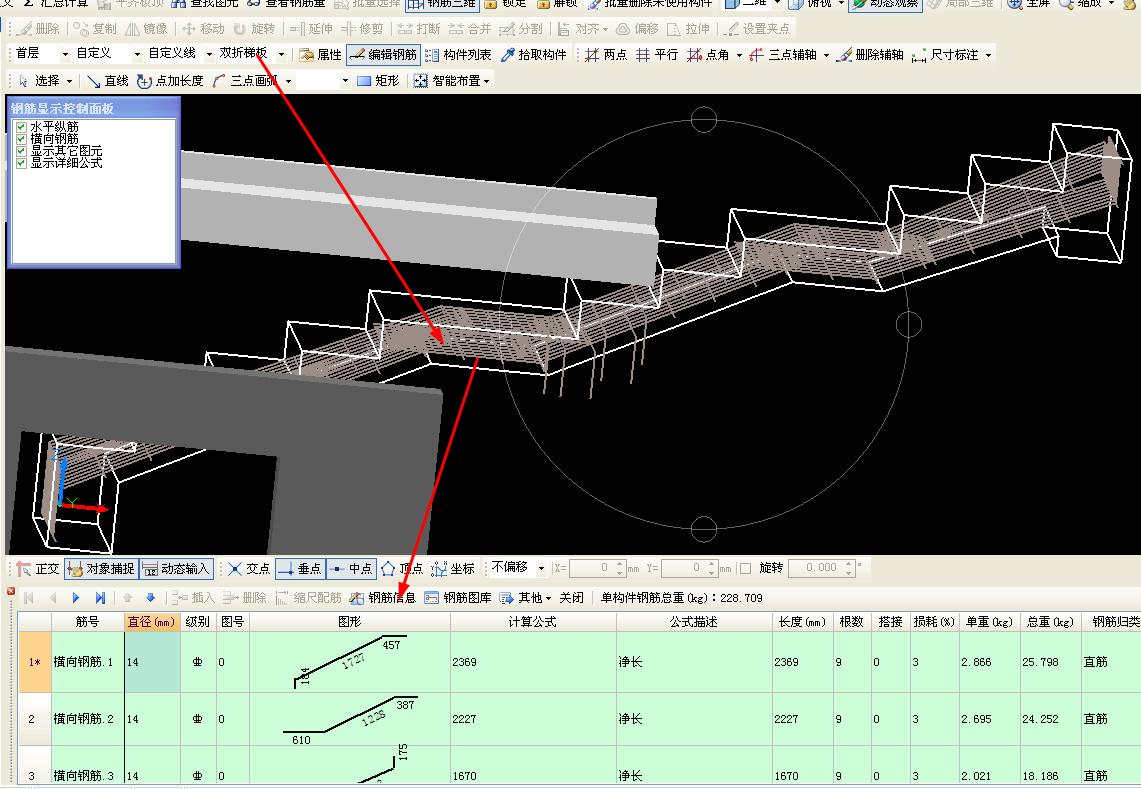The width and height of the screenshot is (1141, 789).
Task: Select the 点角 point-angle axis tool
Action: coord(708,55)
